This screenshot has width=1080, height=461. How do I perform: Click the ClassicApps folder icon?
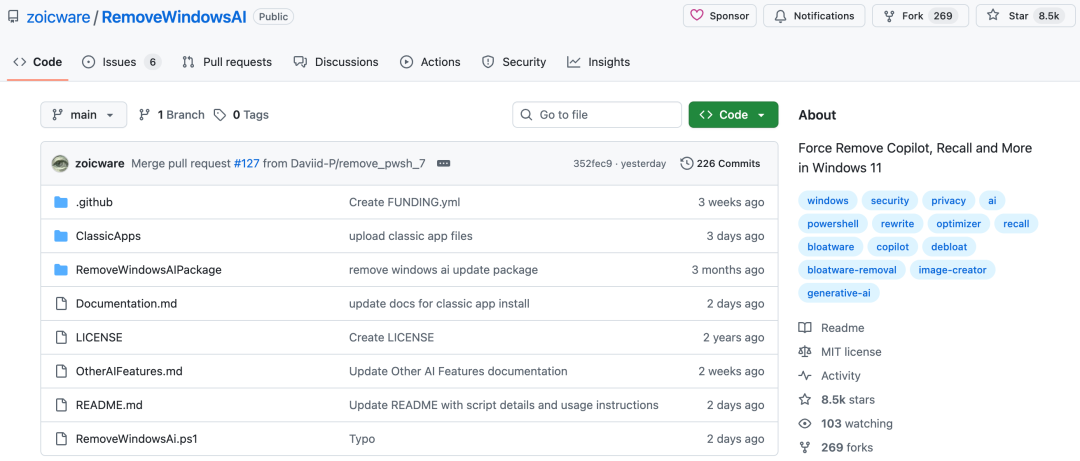click(60, 236)
